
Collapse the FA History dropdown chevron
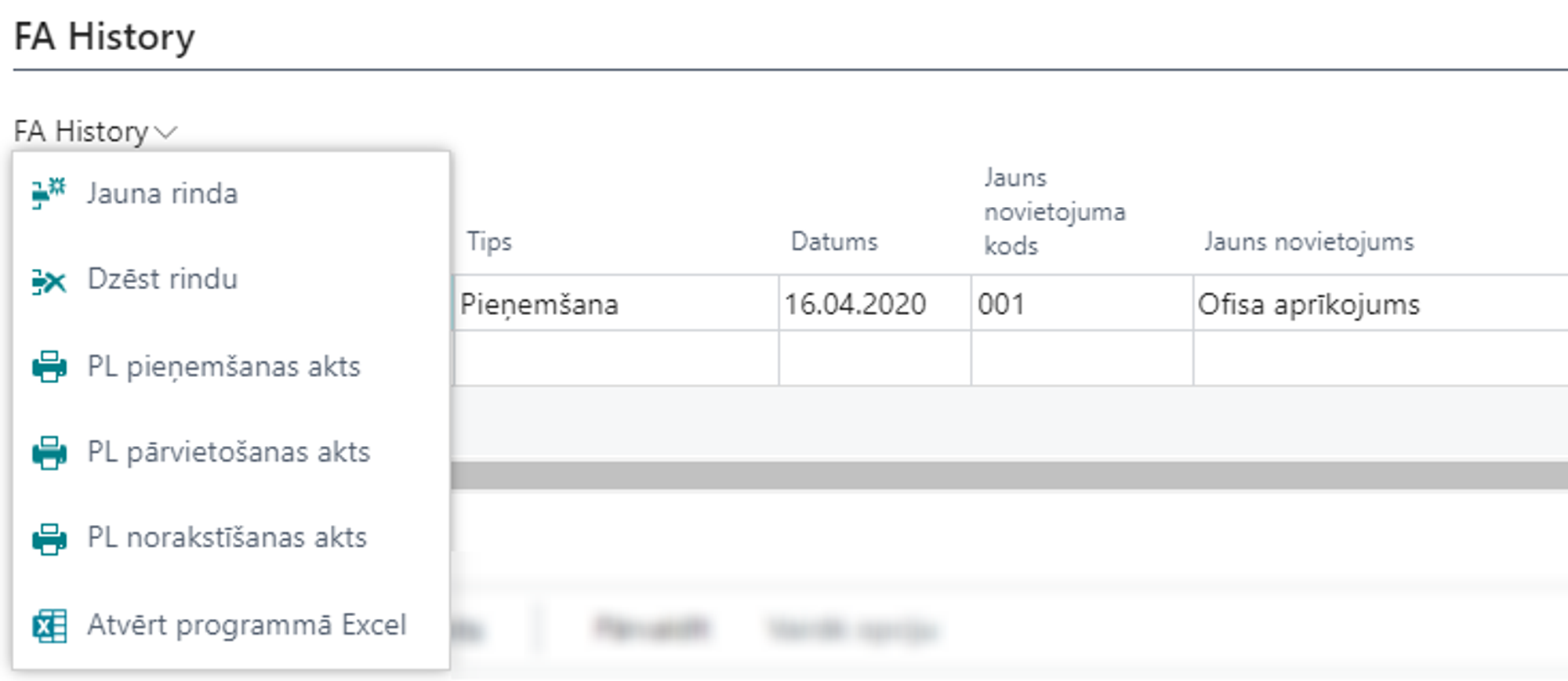pos(166,132)
